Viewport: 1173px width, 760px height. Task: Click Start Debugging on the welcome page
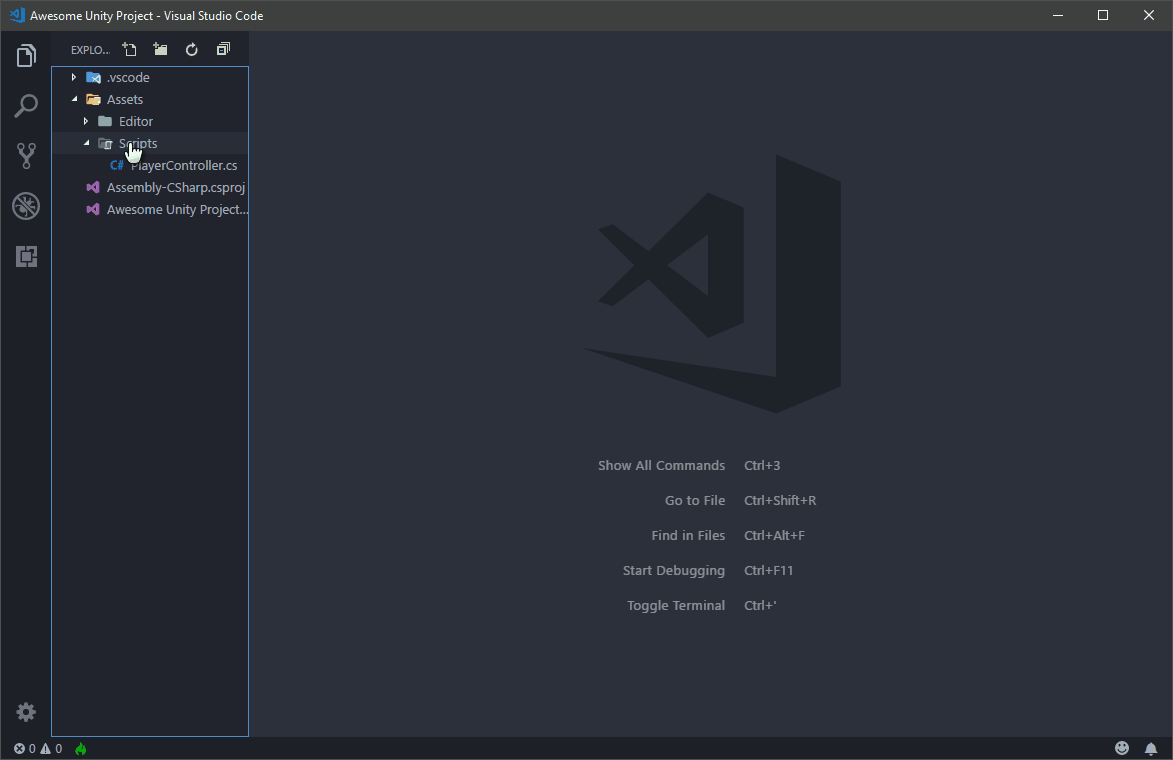[x=674, y=570]
